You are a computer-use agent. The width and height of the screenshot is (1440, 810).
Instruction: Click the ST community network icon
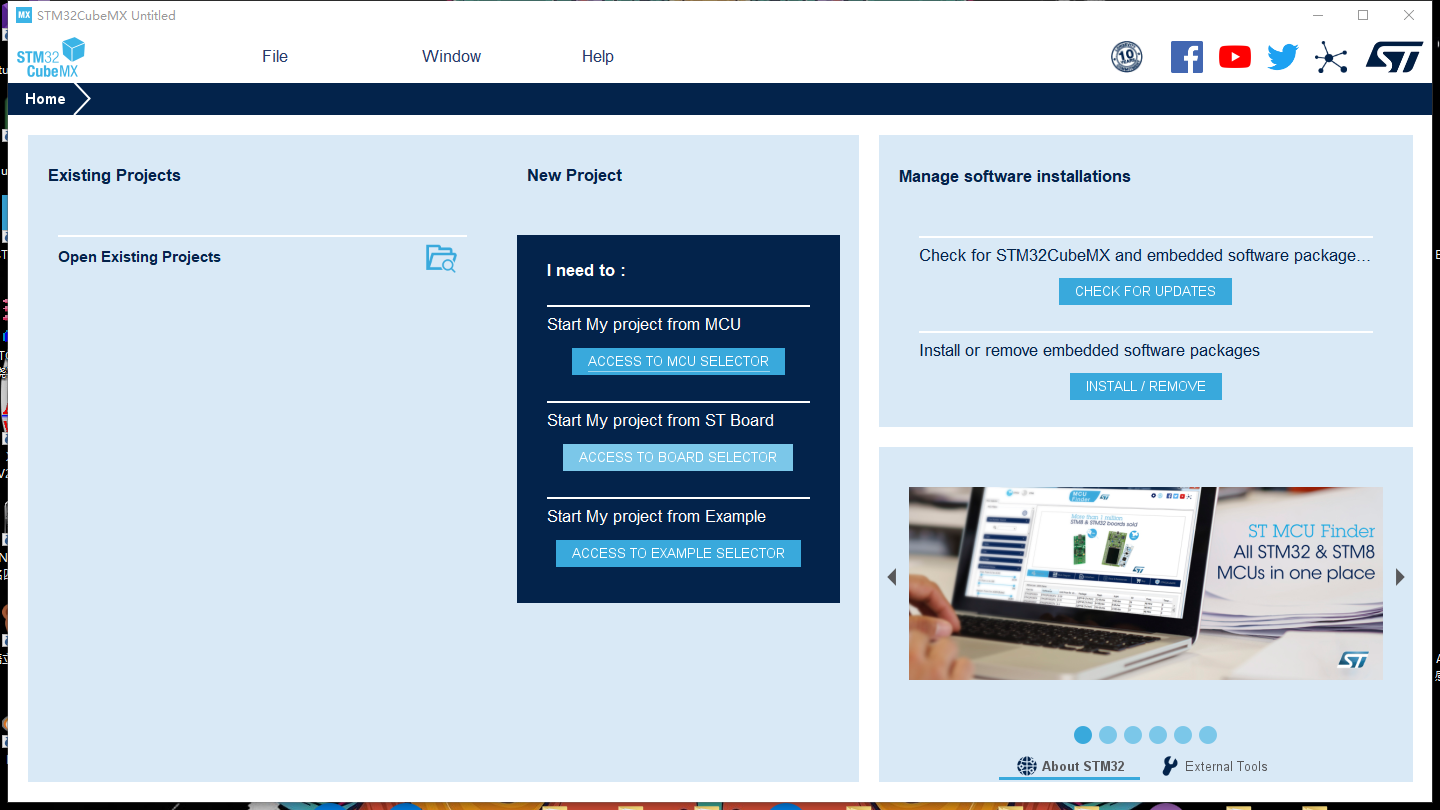(1331, 57)
